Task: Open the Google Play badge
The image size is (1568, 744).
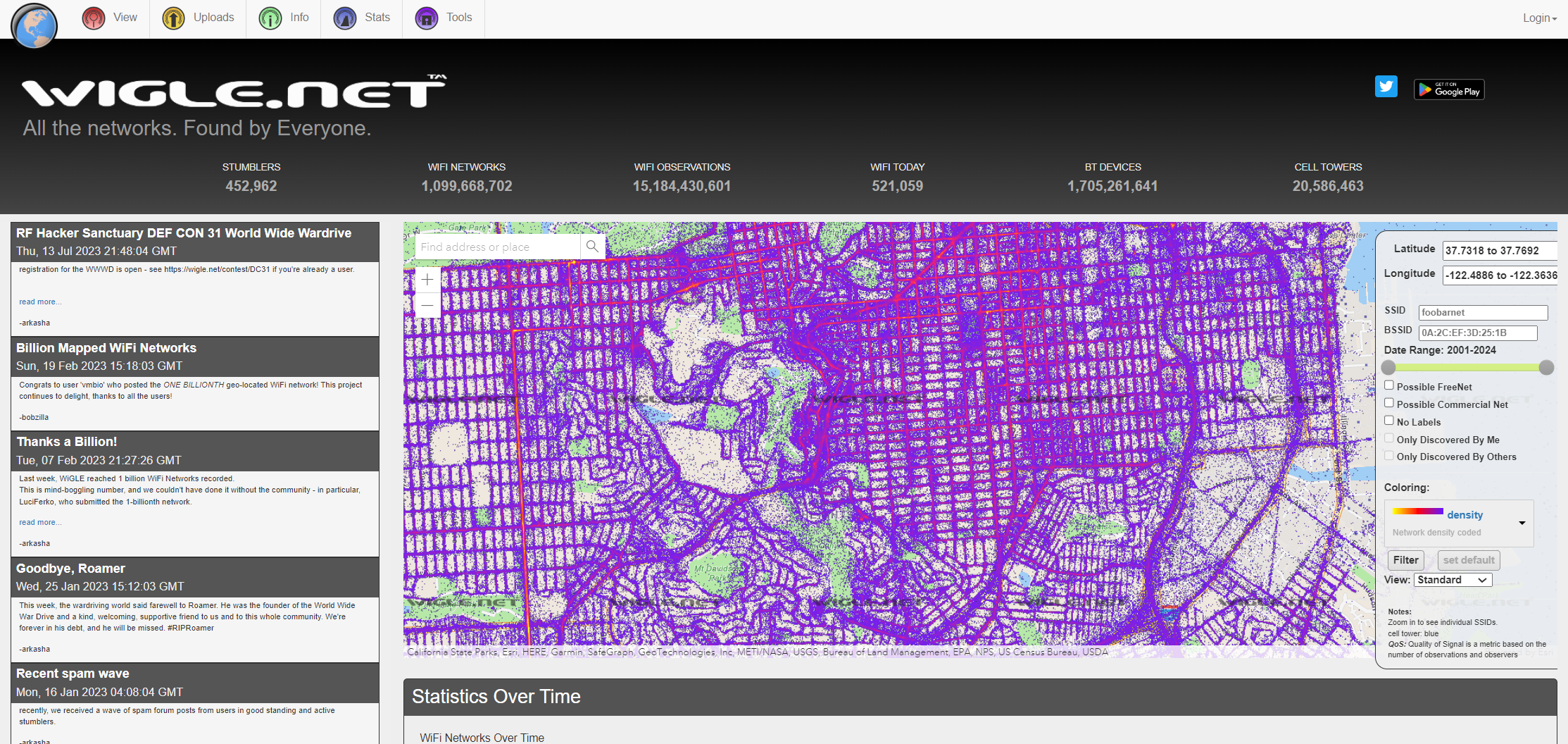Action: (x=1449, y=89)
